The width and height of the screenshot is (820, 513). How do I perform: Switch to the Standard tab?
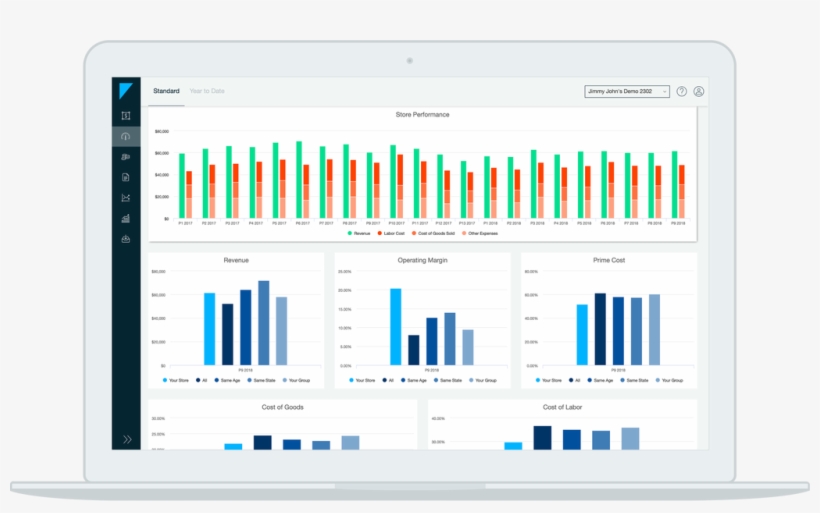click(x=166, y=91)
